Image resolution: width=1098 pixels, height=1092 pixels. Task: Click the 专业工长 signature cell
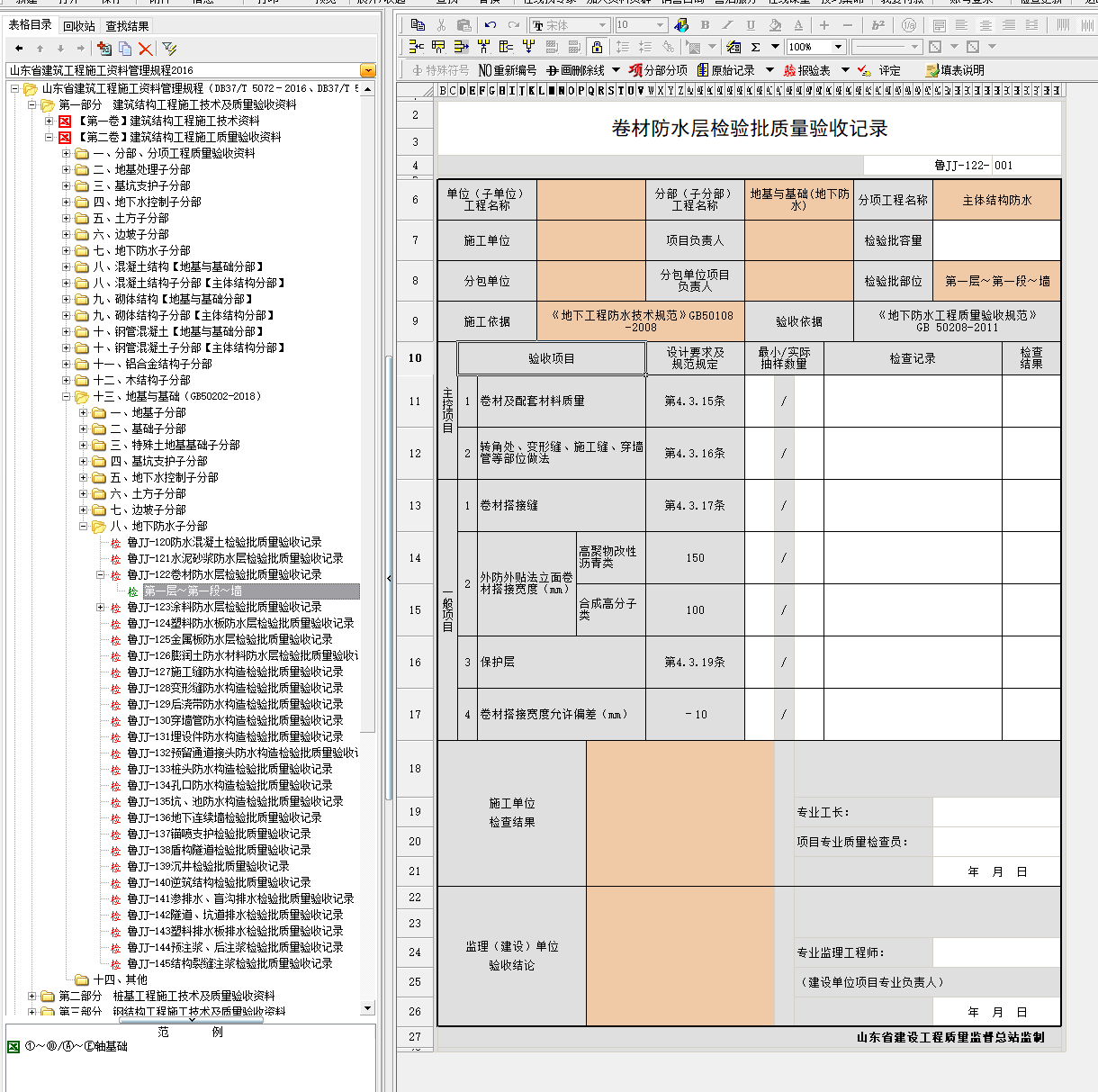click(997, 812)
